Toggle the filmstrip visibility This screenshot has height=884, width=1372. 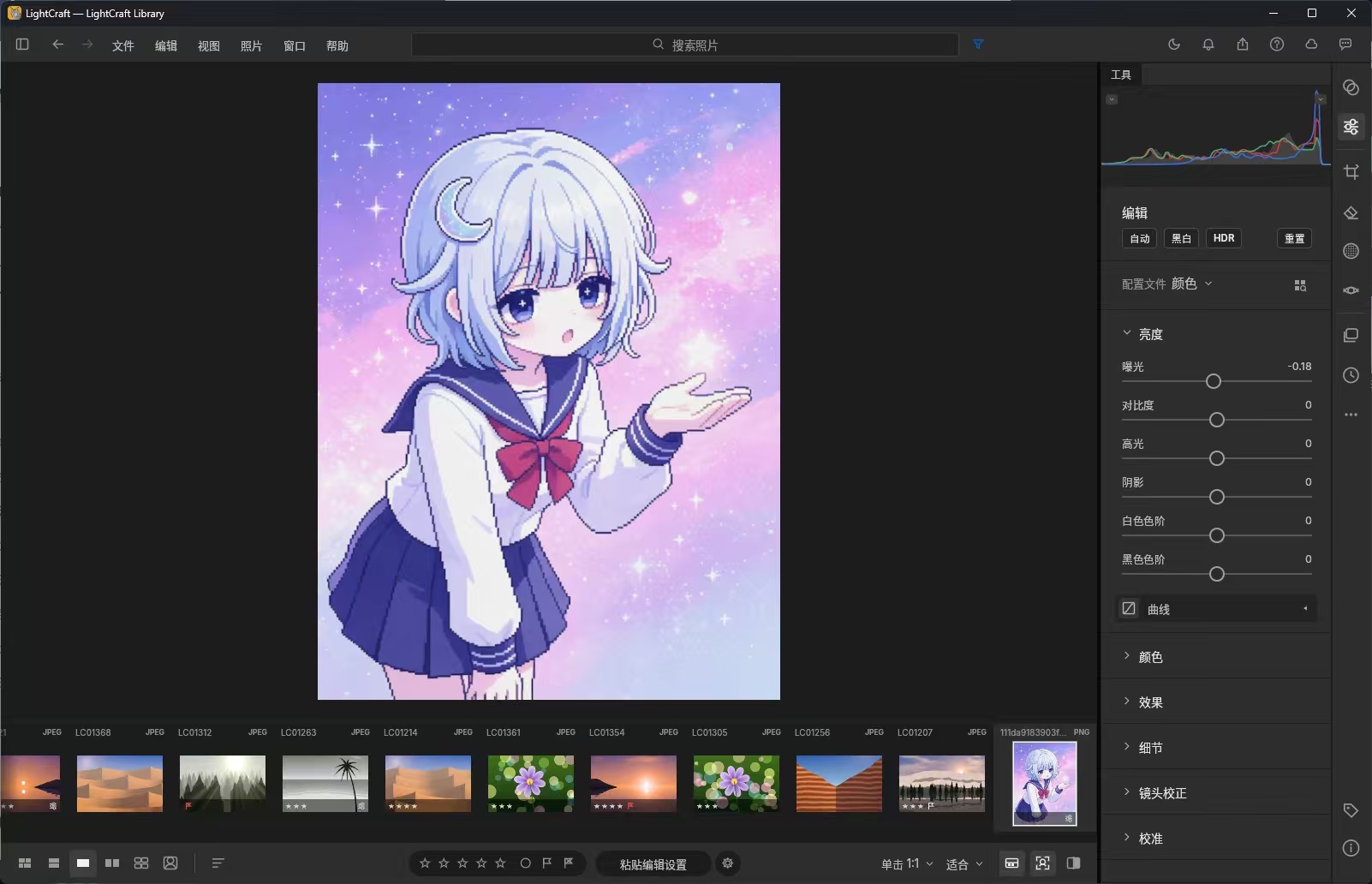coord(1011,863)
